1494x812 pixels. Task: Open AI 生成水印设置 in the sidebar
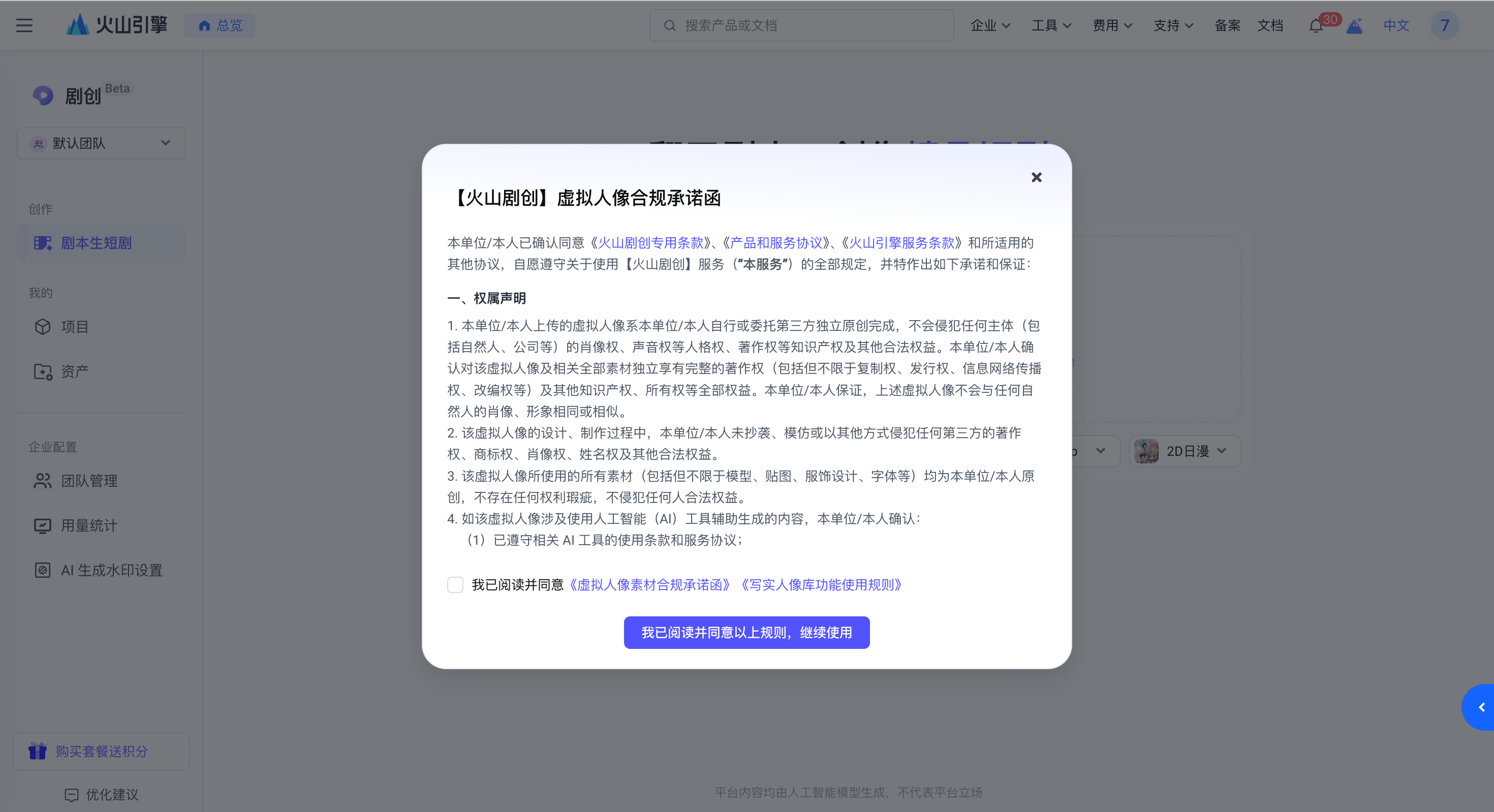tap(101, 570)
